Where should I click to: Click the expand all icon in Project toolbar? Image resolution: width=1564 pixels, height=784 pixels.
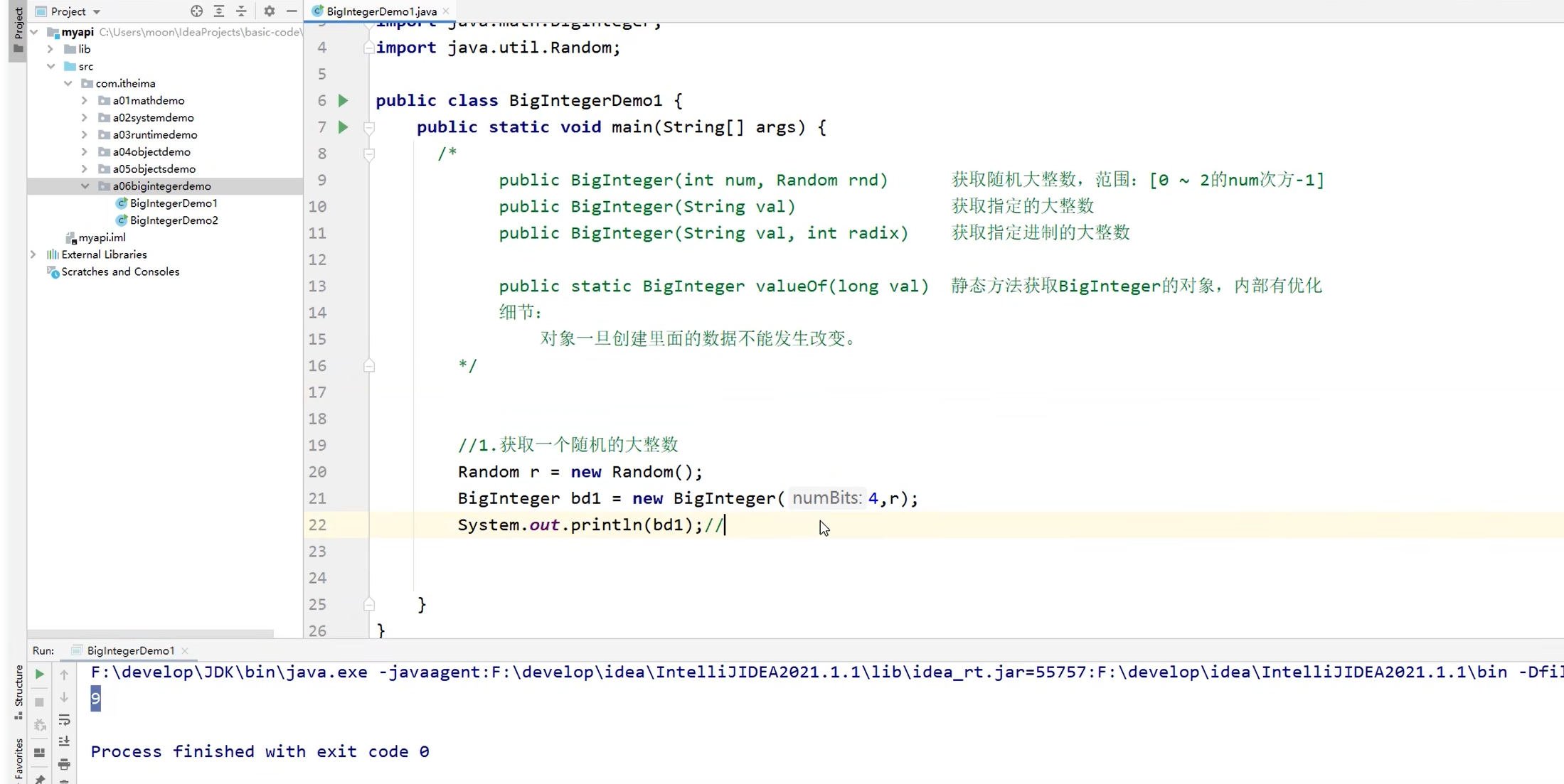tap(219, 11)
